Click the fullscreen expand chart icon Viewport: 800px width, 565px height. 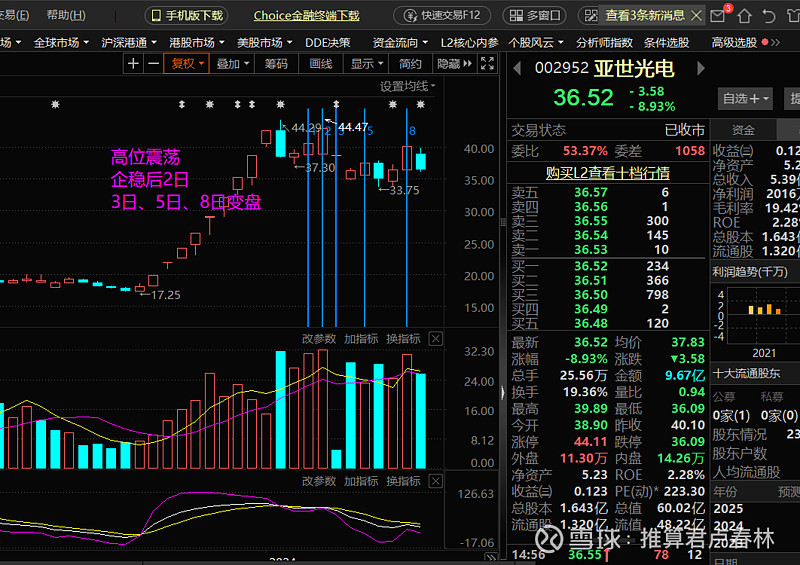(x=487, y=63)
